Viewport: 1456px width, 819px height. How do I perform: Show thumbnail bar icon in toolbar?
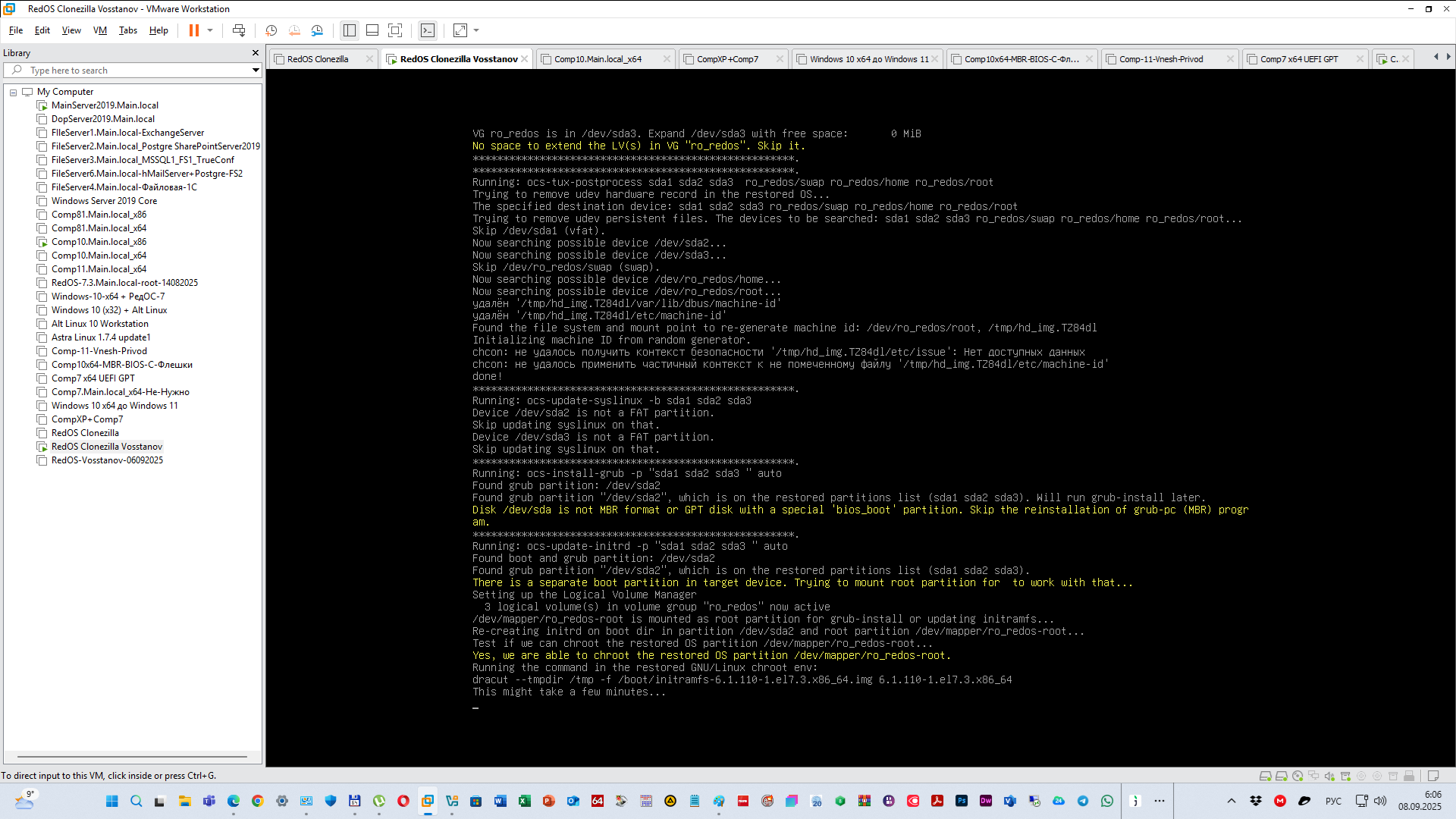[372, 30]
